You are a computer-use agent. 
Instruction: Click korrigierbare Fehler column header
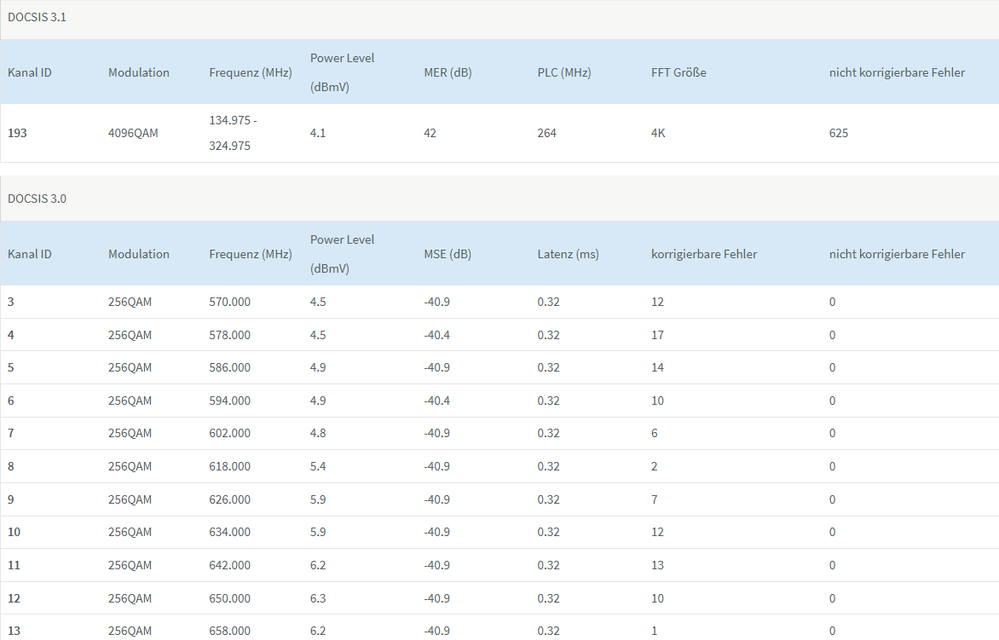click(x=704, y=254)
